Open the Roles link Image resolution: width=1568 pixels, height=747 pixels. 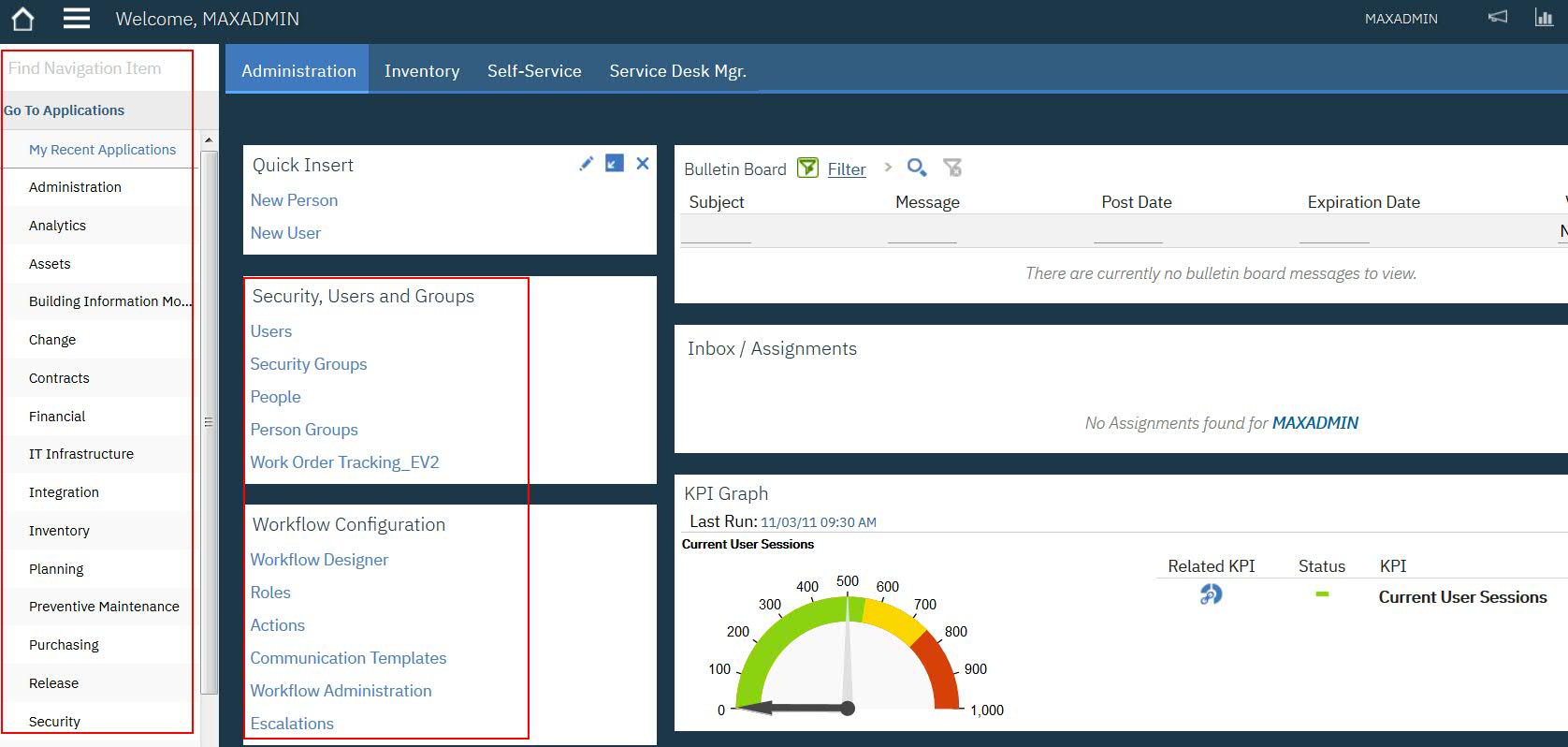point(270,593)
